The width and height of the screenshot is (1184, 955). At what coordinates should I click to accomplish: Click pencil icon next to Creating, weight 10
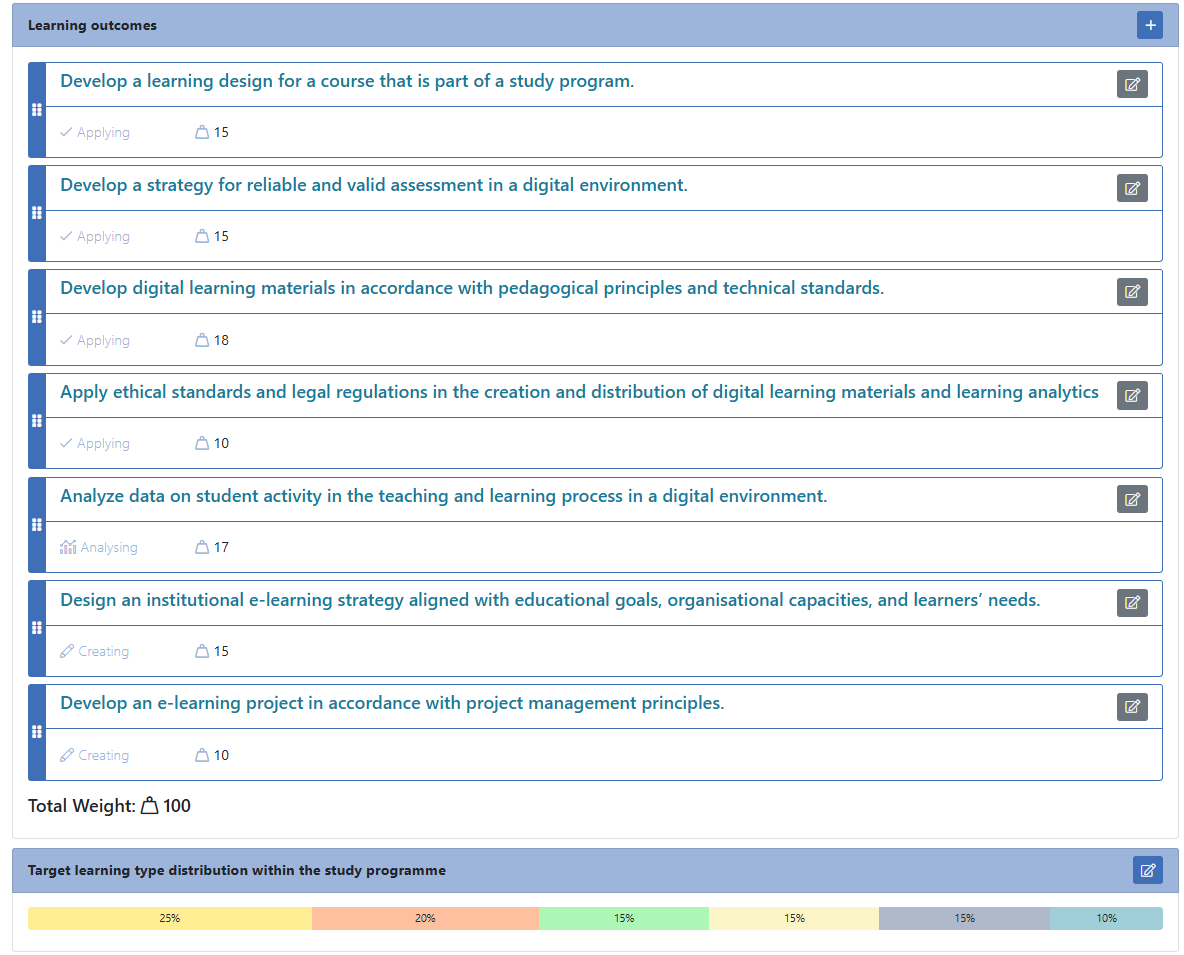point(67,755)
